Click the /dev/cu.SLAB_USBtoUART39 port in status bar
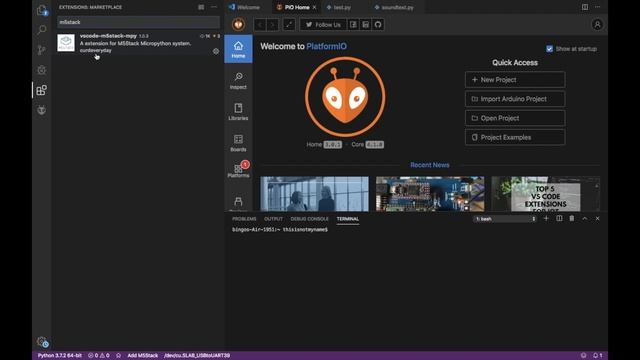This screenshot has width=640, height=360. pyautogui.click(x=197, y=356)
